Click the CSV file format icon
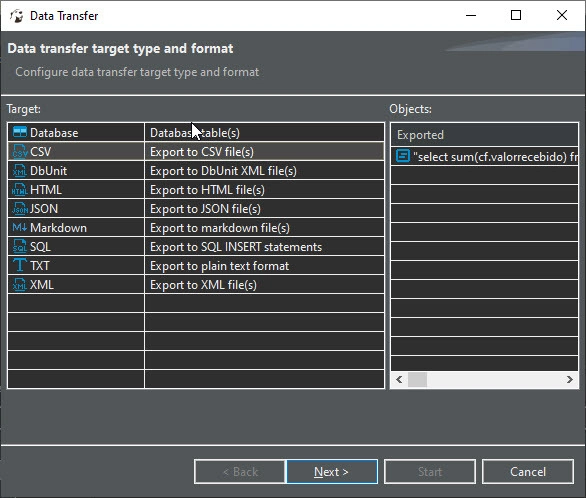Viewport: 586px width, 498px height. (19, 151)
